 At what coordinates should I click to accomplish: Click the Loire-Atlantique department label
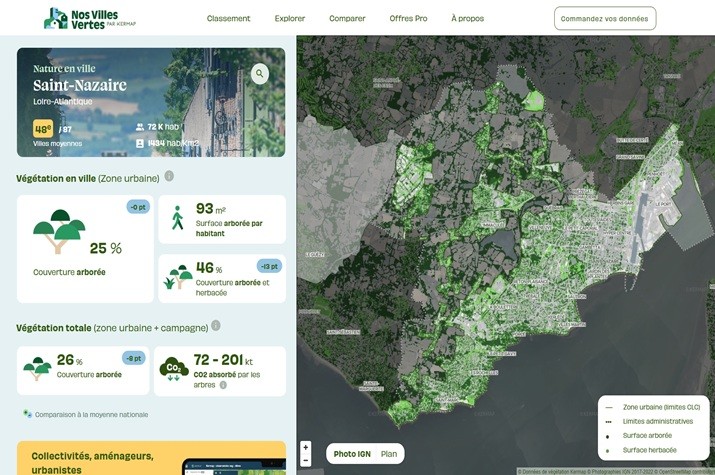click(x=62, y=101)
